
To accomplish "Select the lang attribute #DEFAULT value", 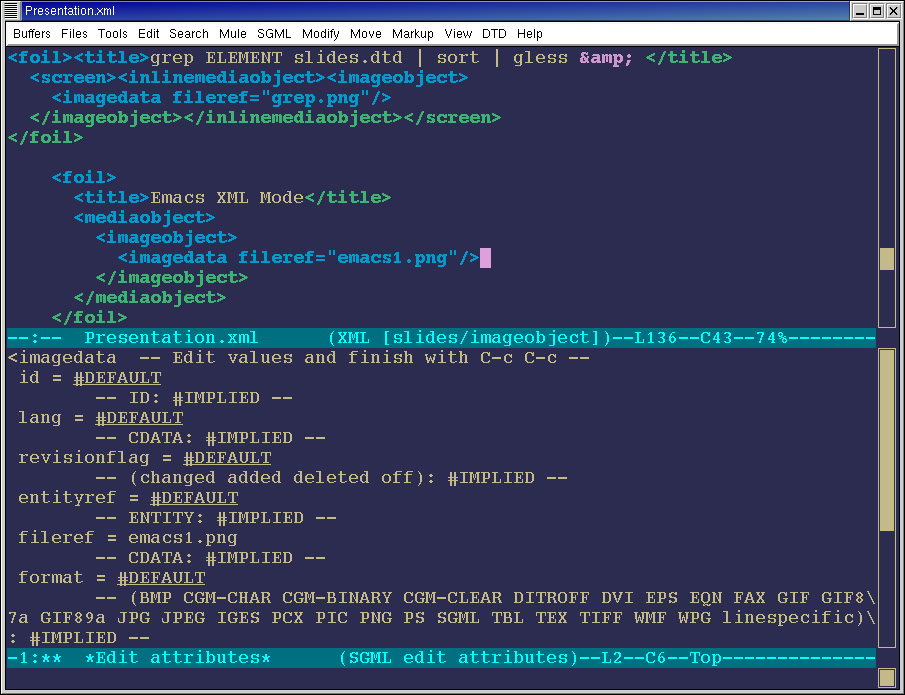I will tap(139, 418).
